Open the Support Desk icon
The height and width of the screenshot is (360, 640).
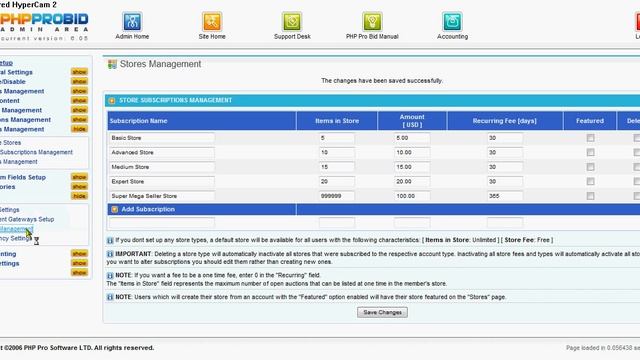pos(292,21)
